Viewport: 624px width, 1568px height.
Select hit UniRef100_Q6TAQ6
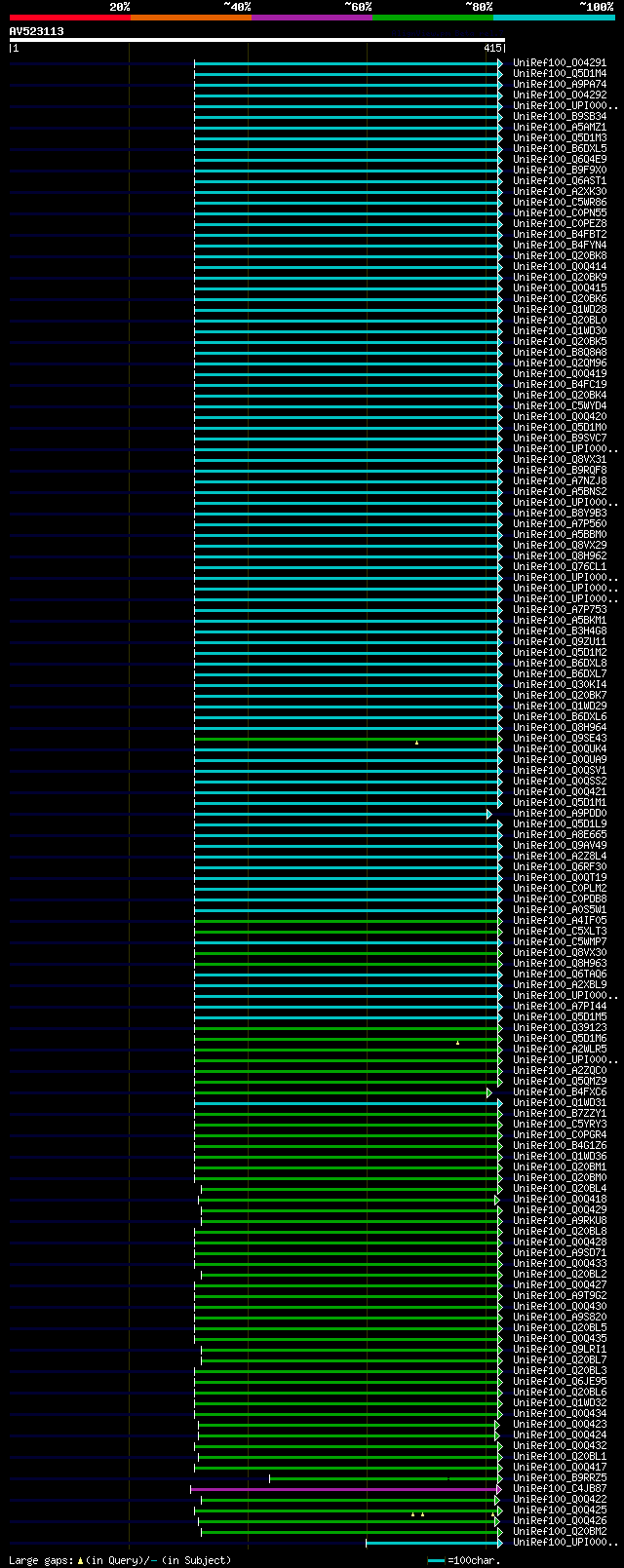[560, 974]
